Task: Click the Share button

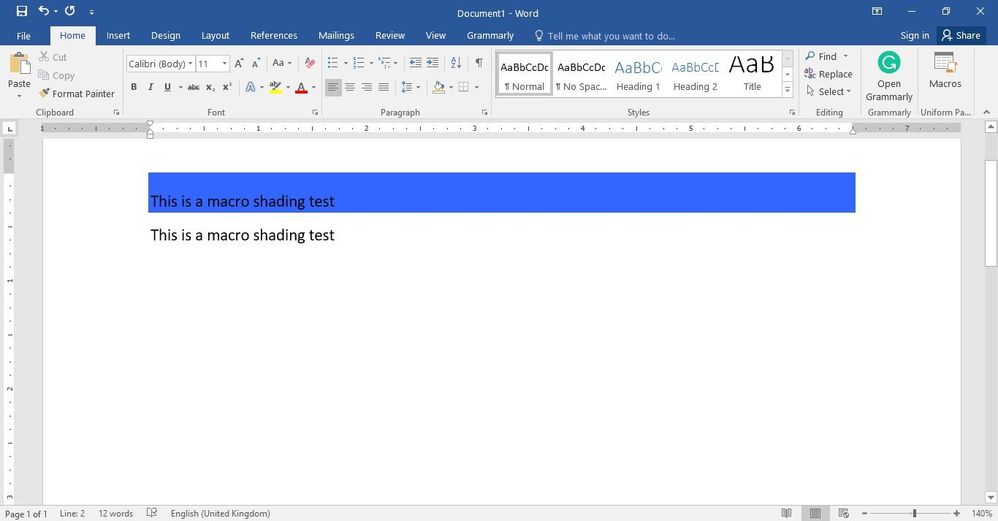Action: (x=961, y=36)
